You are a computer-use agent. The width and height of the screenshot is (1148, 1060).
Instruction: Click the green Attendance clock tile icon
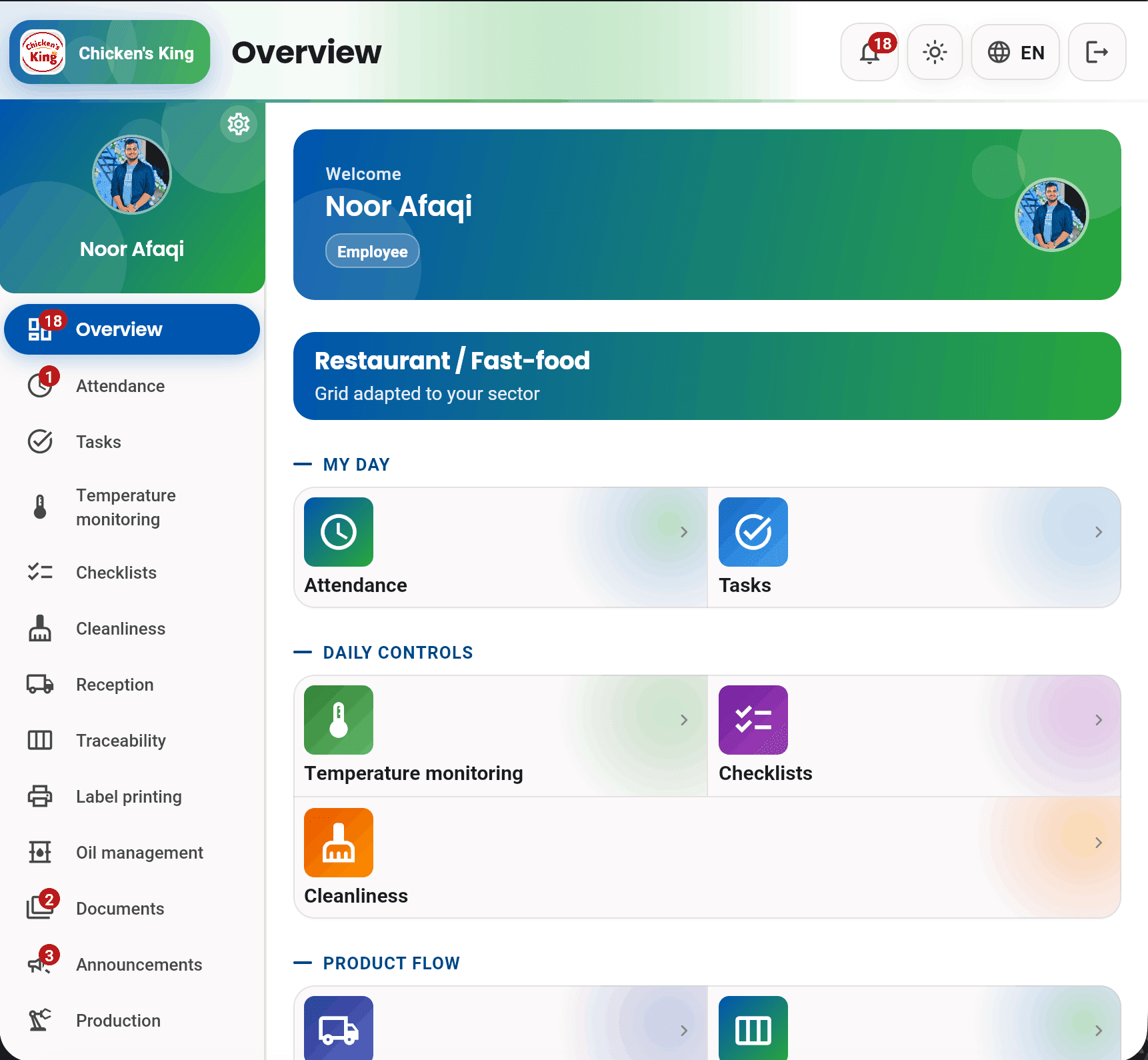339,532
